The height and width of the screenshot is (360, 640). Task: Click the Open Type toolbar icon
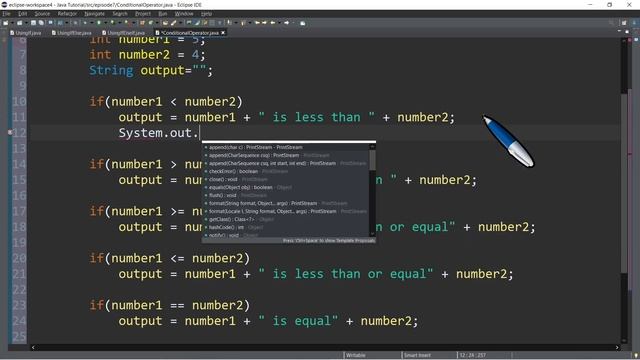165,23
